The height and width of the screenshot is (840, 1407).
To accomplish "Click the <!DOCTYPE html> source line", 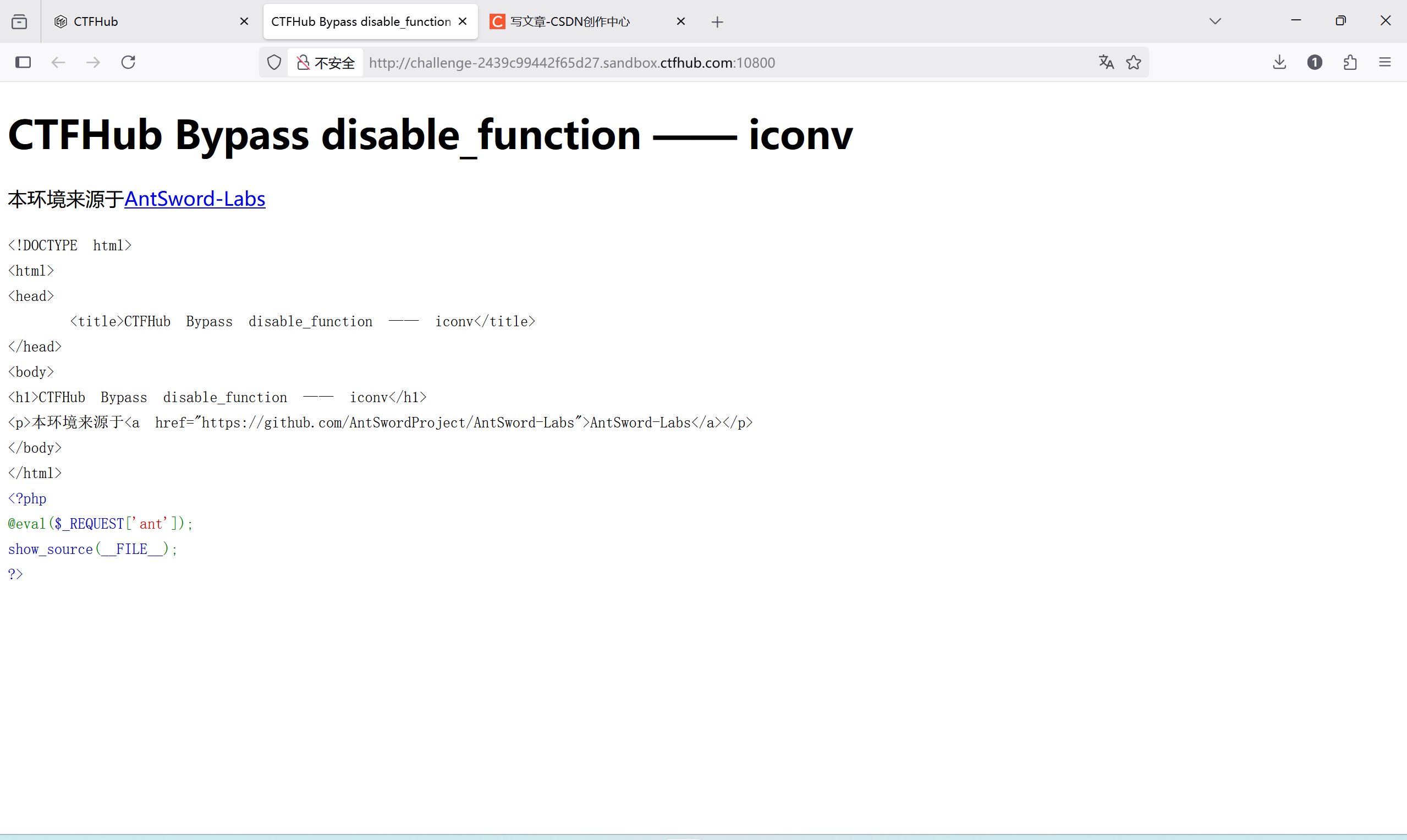I will pos(70,245).
